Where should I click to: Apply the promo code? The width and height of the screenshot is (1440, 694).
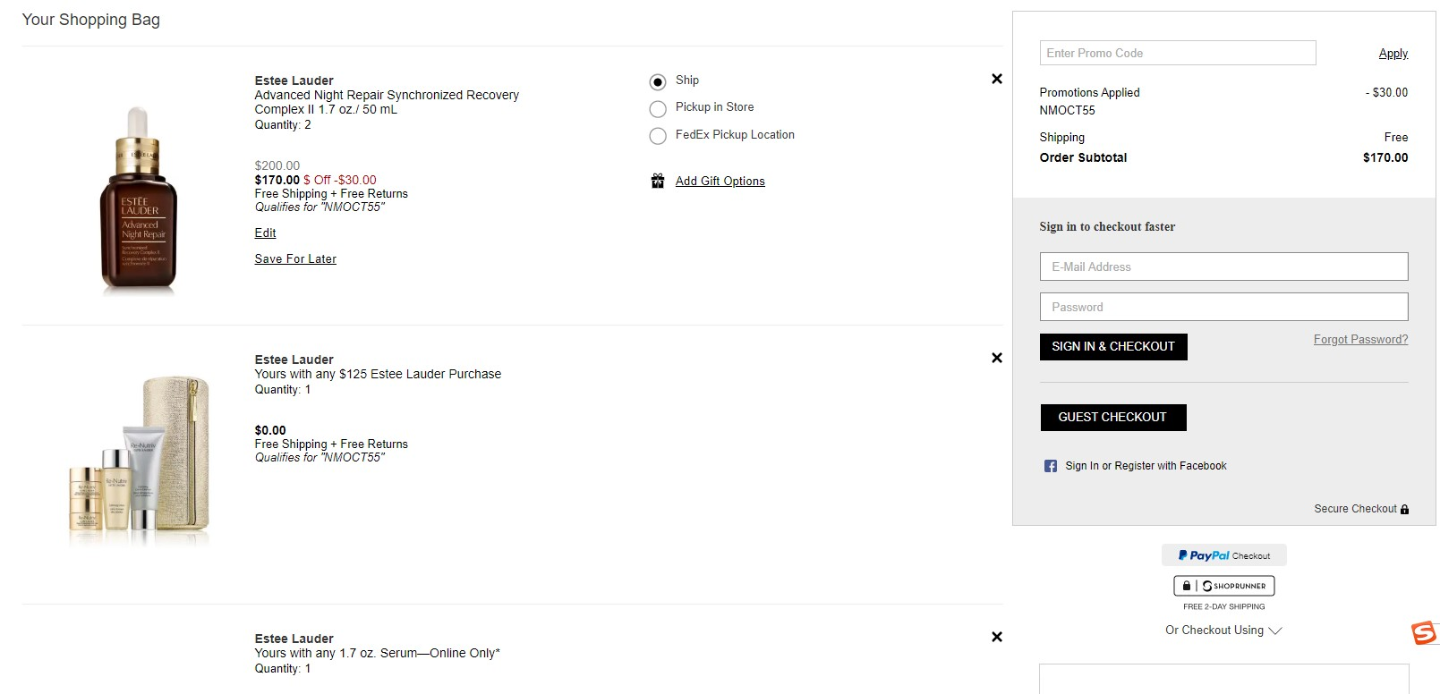click(1393, 54)
